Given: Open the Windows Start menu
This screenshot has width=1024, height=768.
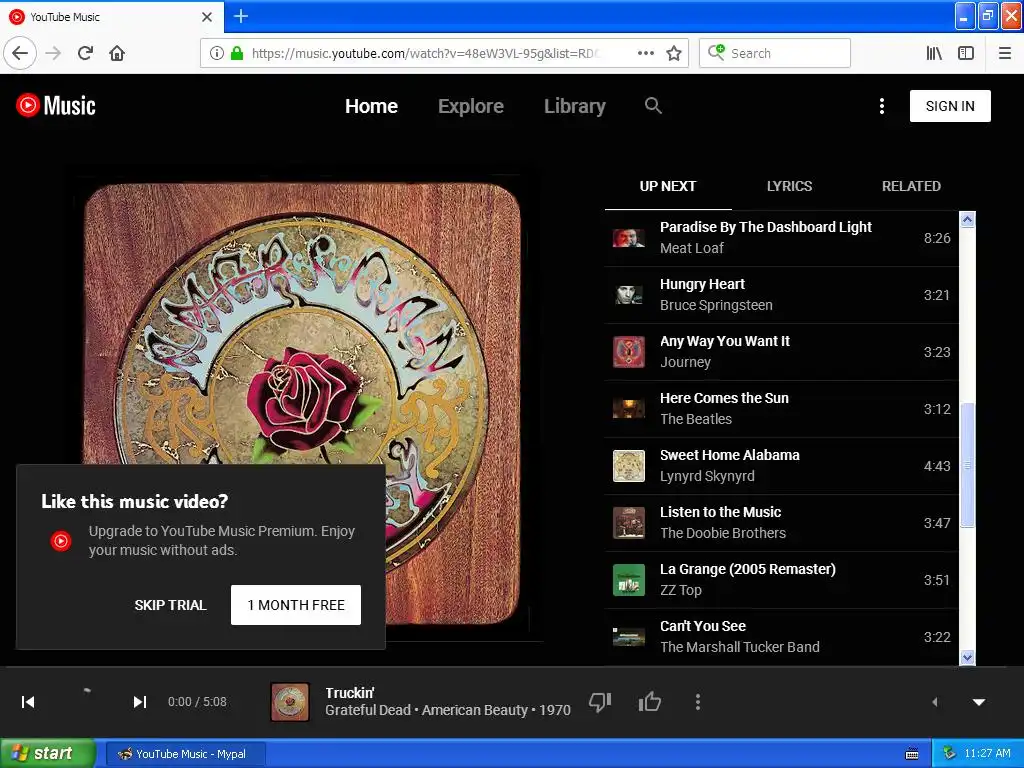Looking at the screenshot, I should (48, 753).
